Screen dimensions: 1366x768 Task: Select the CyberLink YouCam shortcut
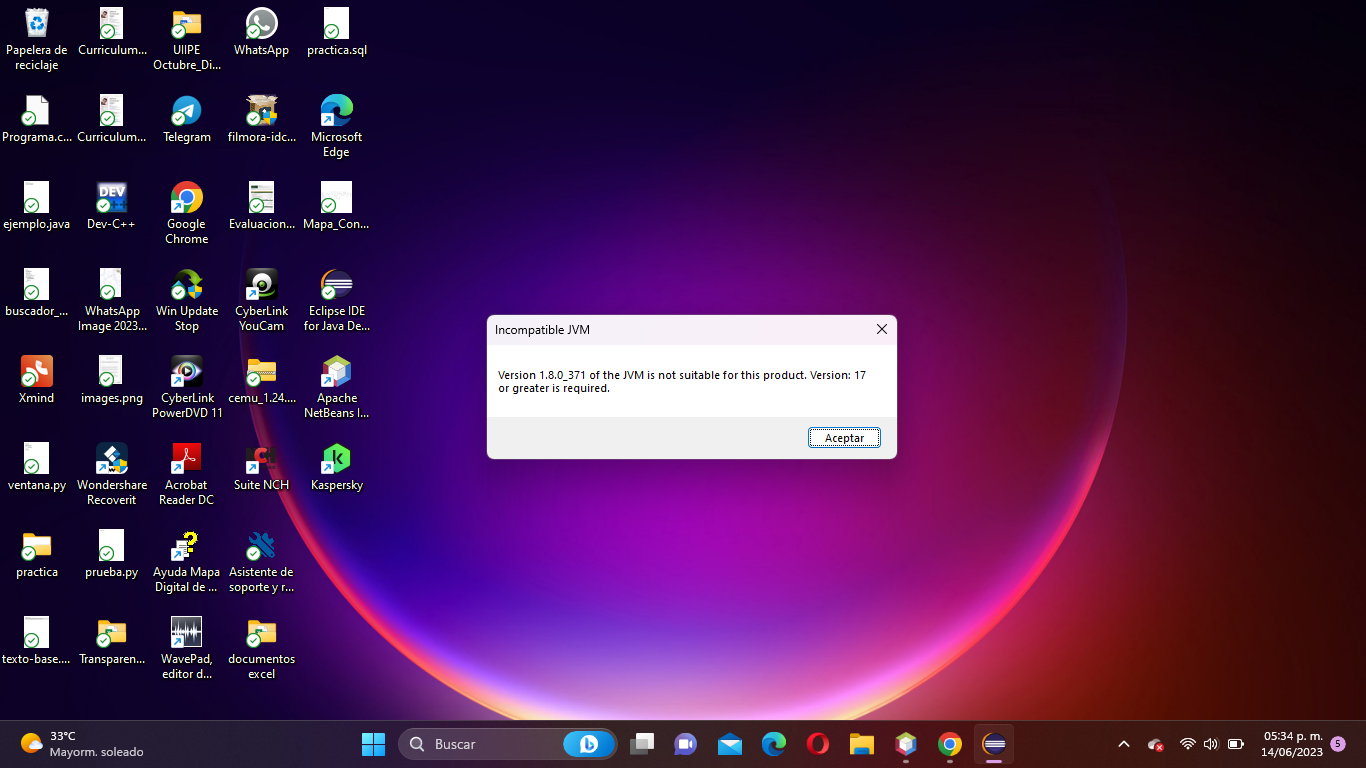[262, 300]
